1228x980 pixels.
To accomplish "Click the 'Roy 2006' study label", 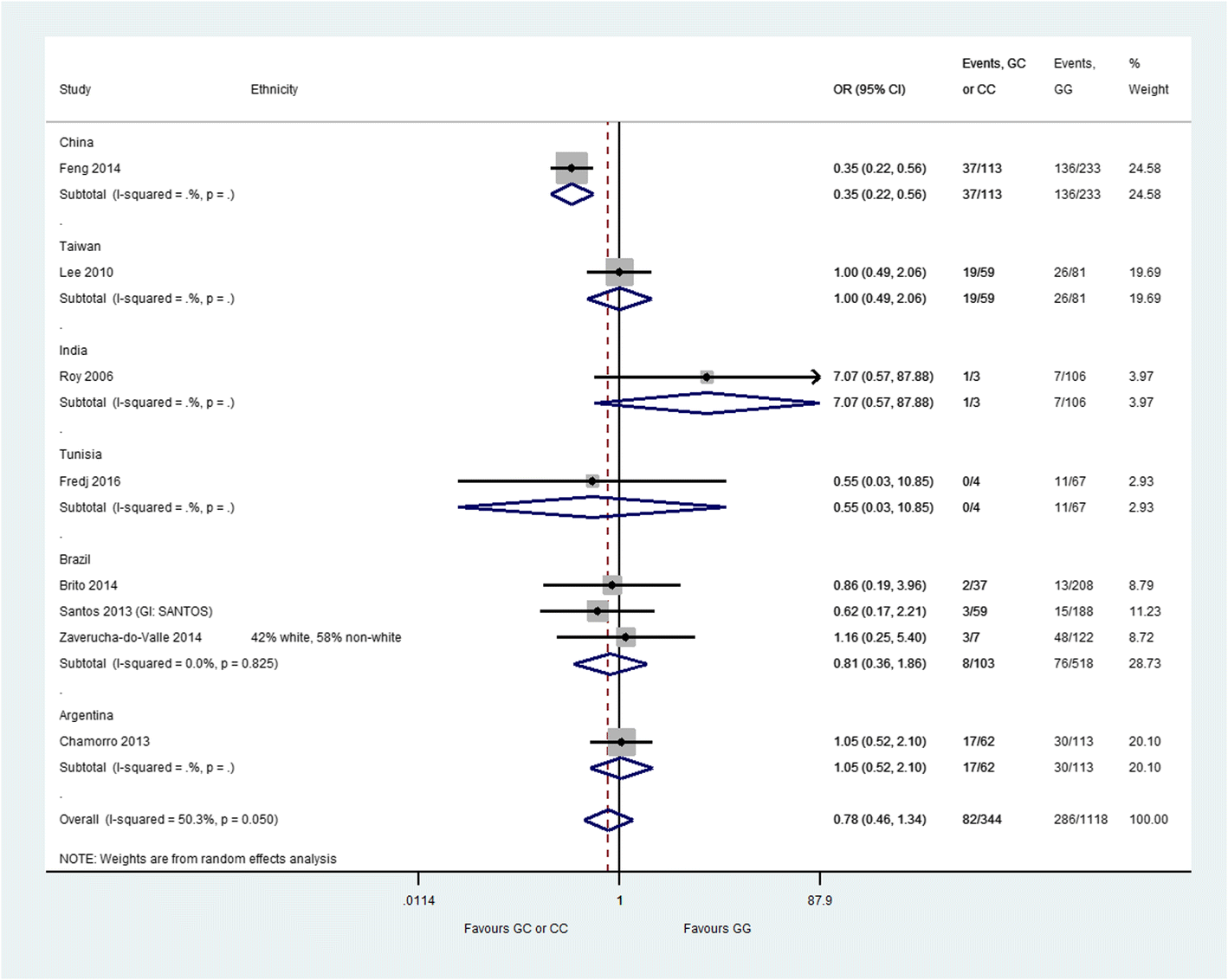I will (86, 376).
